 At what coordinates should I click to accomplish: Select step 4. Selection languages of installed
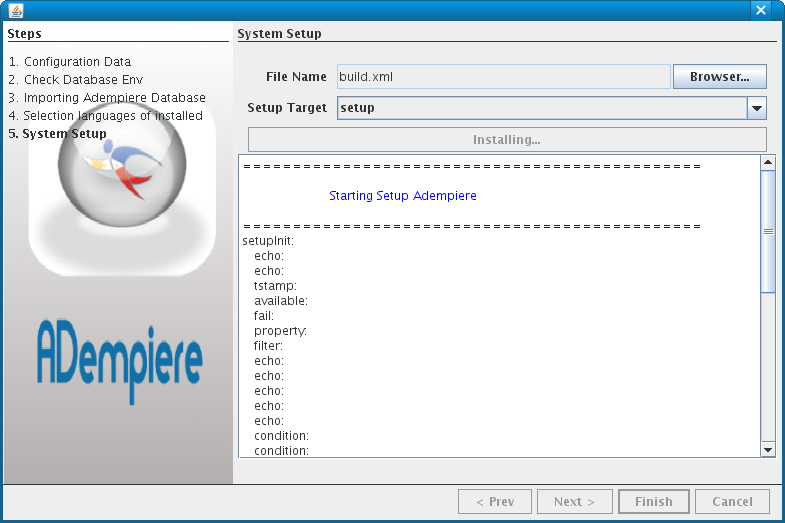click(106, 116)
